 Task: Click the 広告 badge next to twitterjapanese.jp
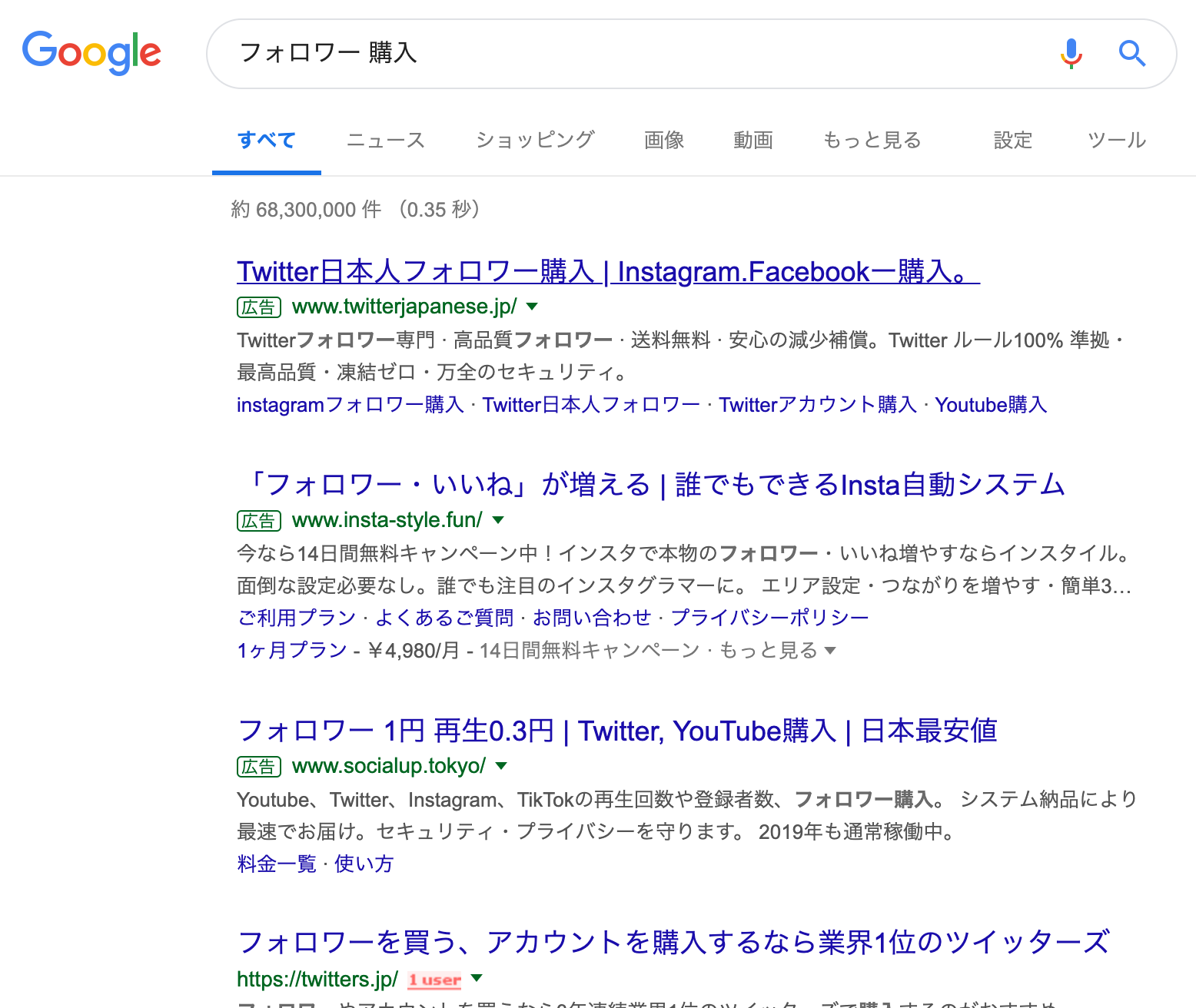click(259, 307)
